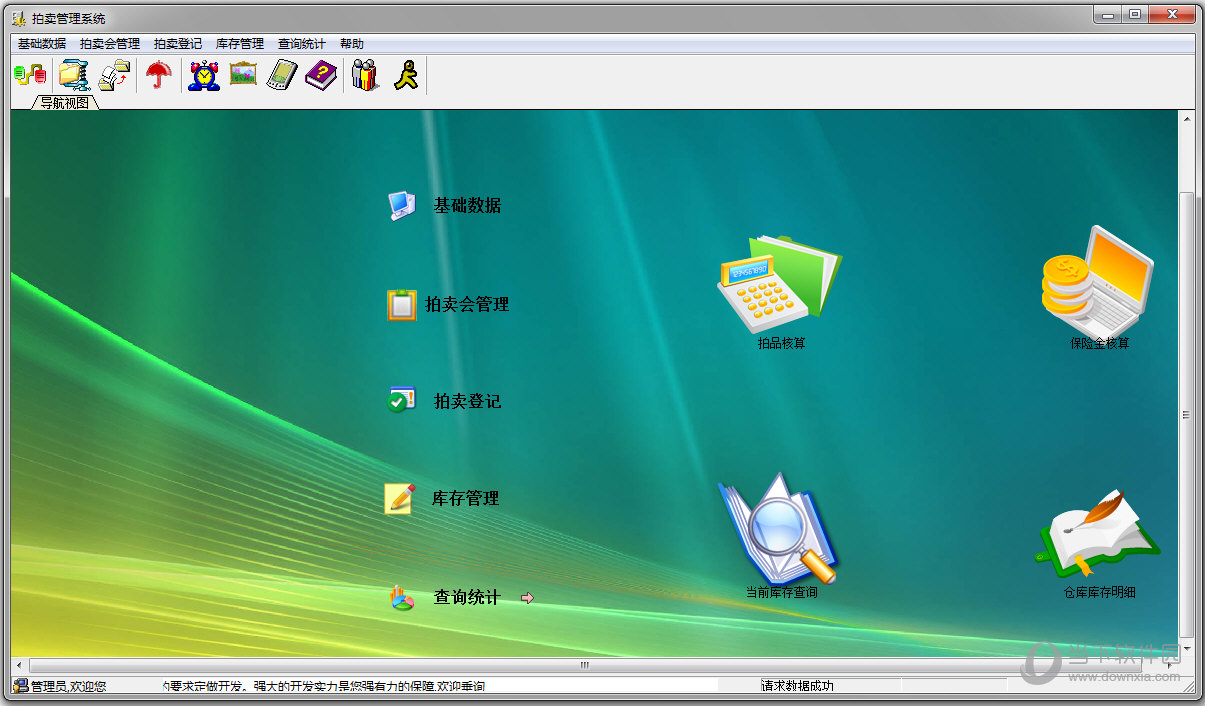Viewport: 1205px width, 706px height.
Task: Go to 查询统计 navigation section
Action: (x=467, y=598)
